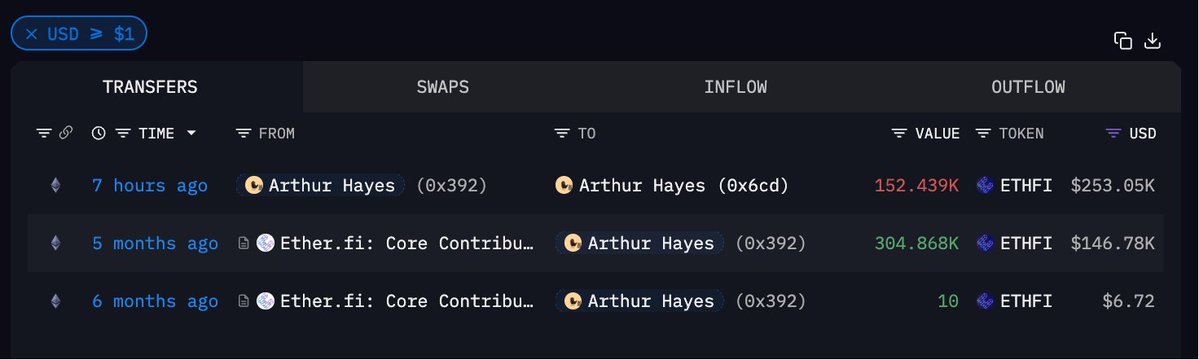Switch to the INFLOW tab

(736, 86)
